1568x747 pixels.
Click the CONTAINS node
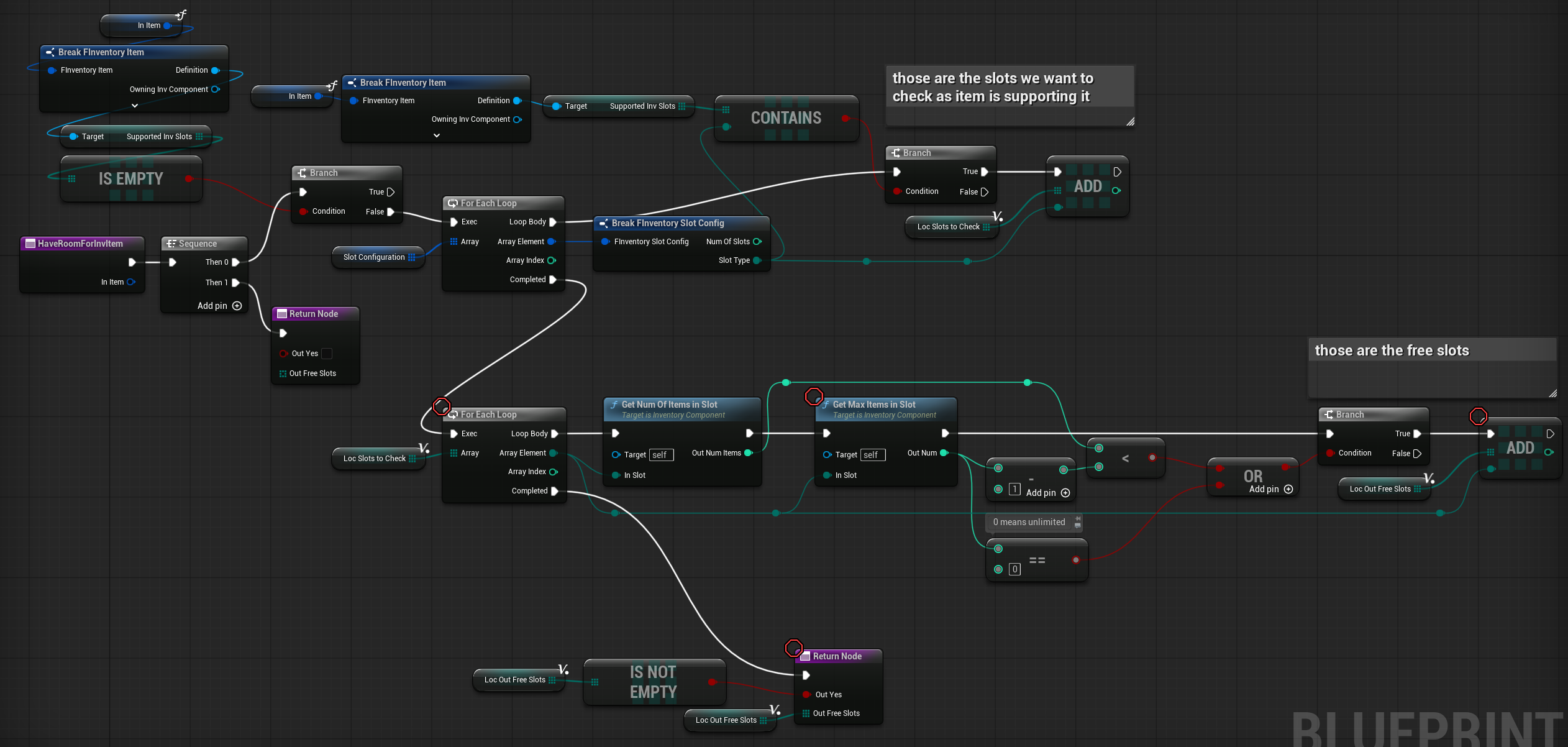coord(786,118)
